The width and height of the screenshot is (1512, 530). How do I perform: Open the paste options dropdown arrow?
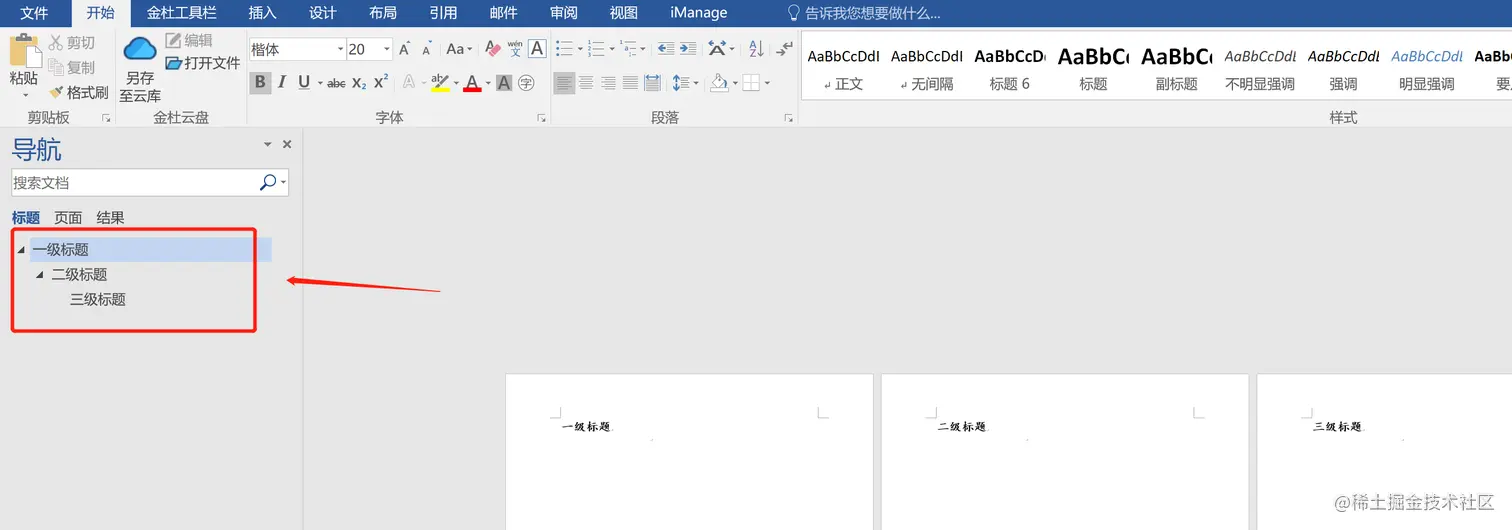click(24, 96)
